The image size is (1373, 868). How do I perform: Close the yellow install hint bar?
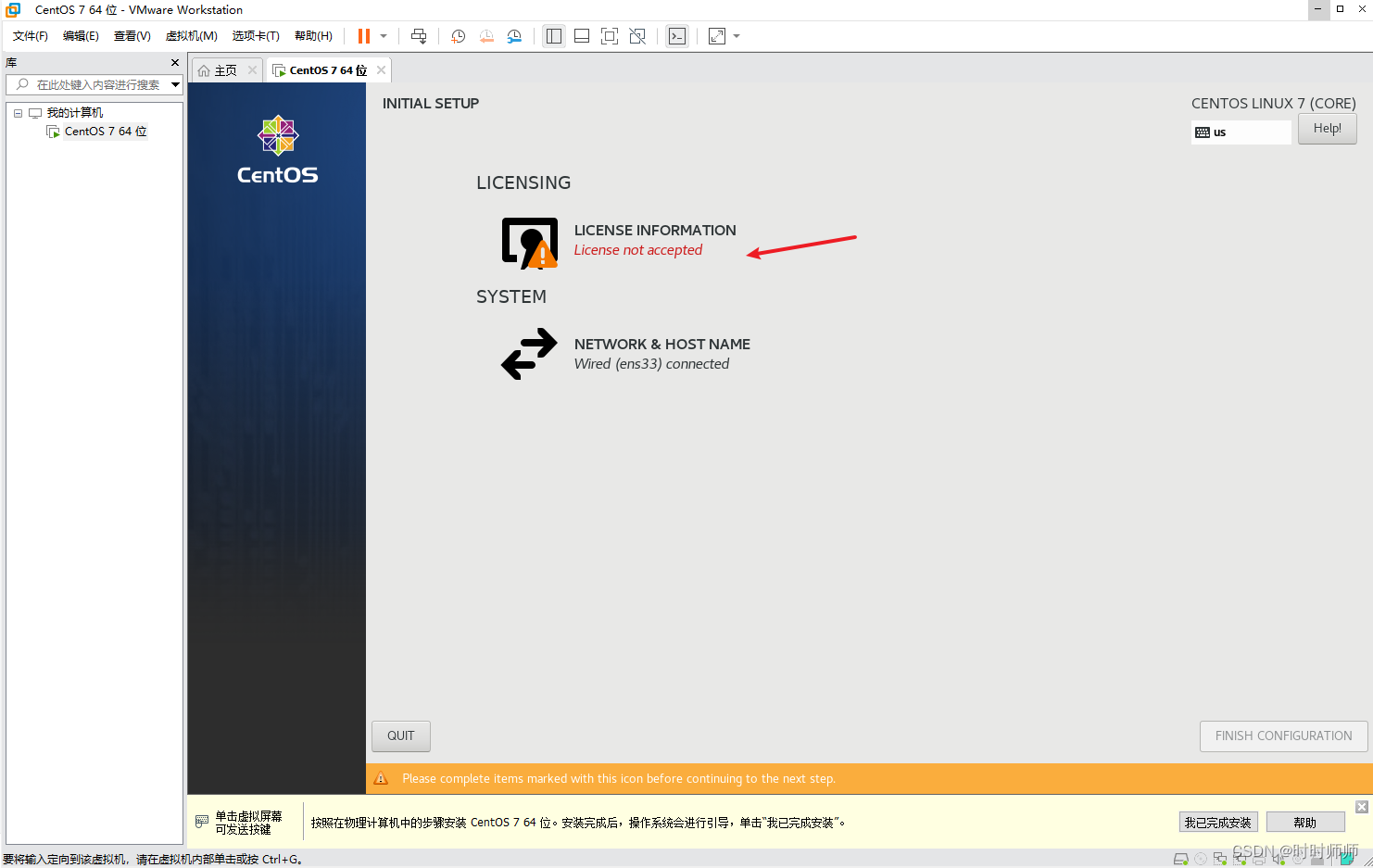pos(1362,807)
